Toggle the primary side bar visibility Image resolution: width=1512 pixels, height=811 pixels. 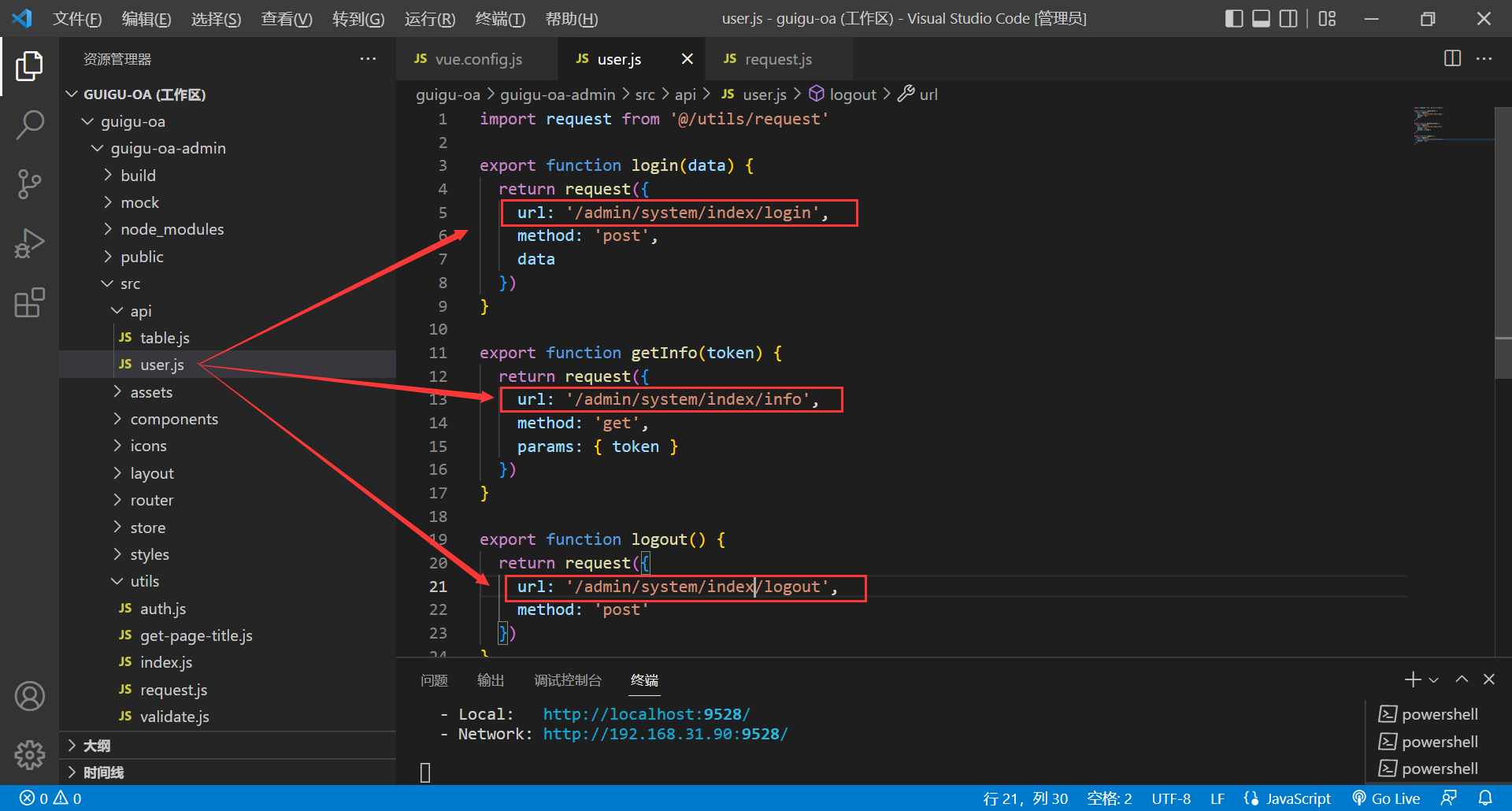[1234, 19]
